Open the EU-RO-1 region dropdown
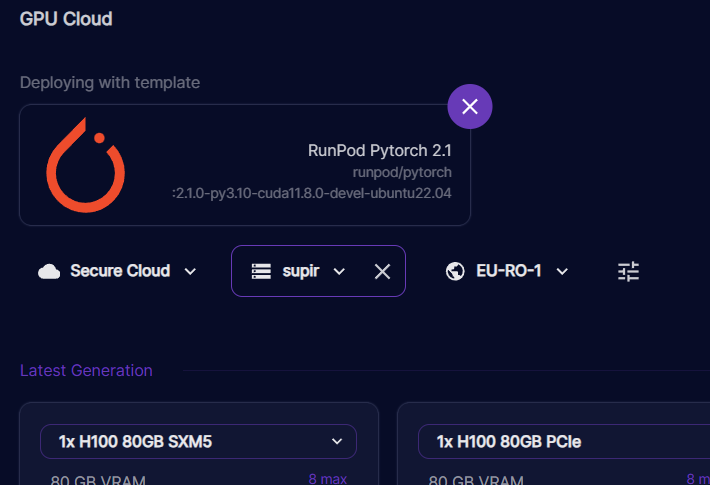This screenshot has height=485, width=710. [507, 271]
